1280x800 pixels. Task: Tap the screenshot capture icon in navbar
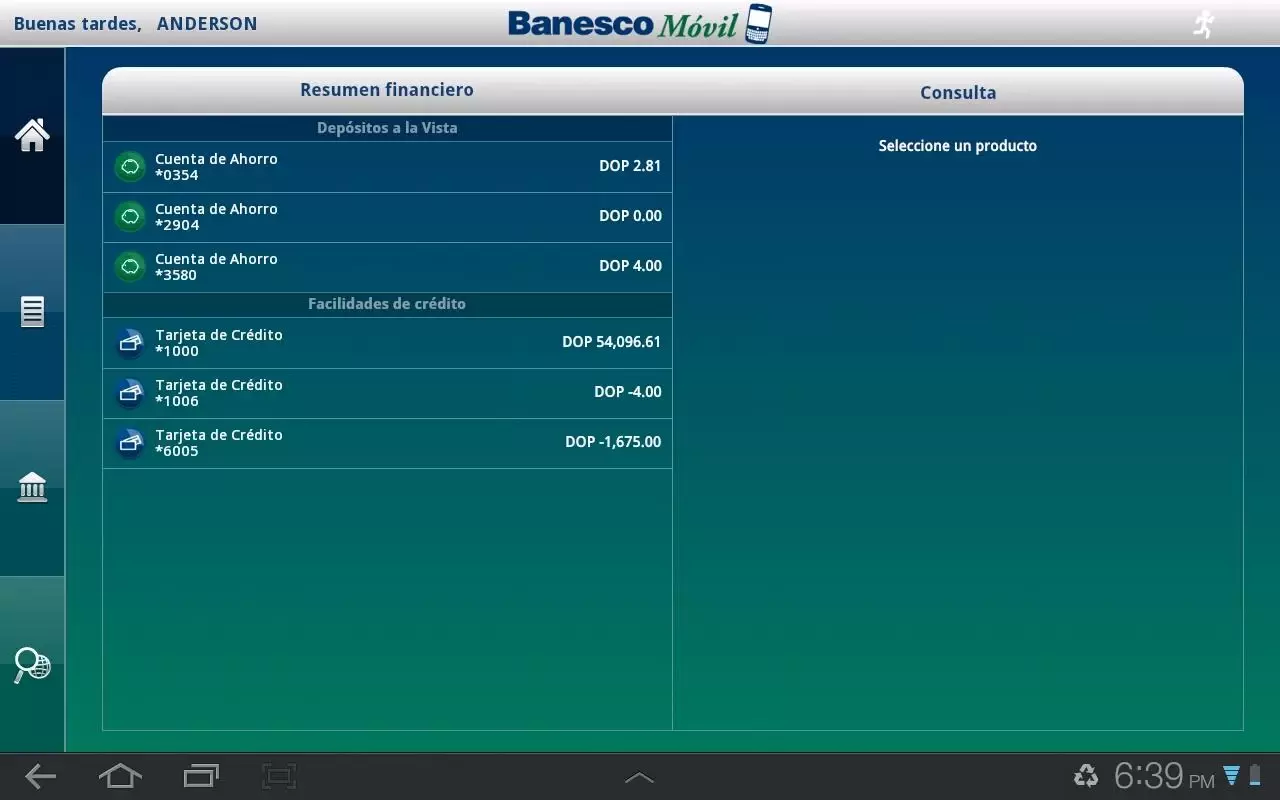point(279,776)
